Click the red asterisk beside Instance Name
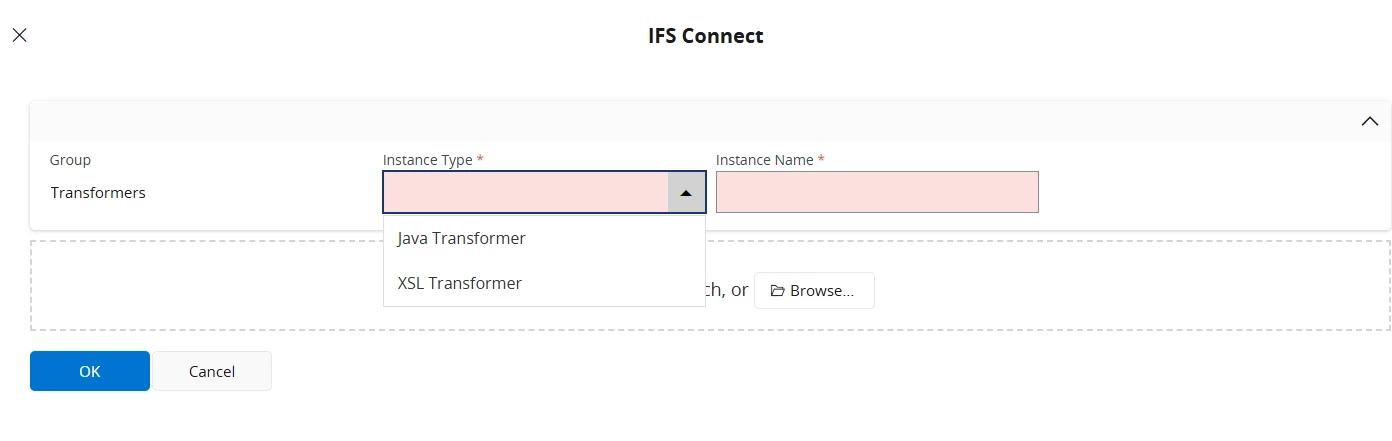Viewport: 1392px width, 441px height. (x=821, y=160)
